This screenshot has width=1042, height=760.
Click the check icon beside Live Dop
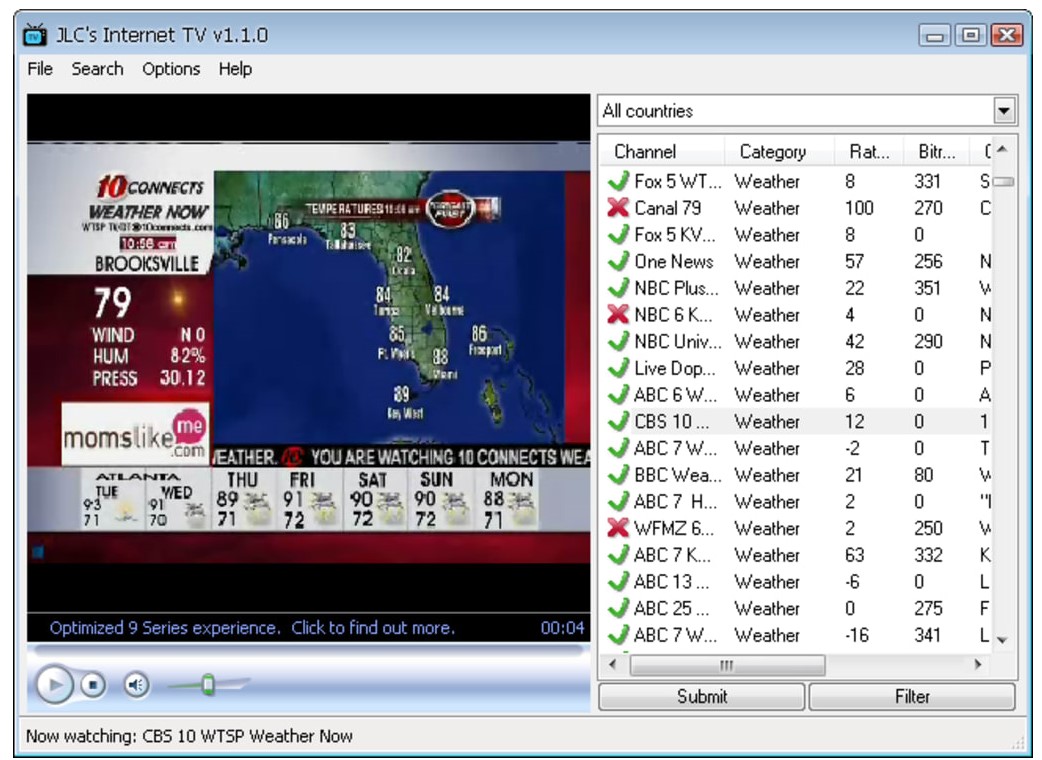[x=618, y=367]
